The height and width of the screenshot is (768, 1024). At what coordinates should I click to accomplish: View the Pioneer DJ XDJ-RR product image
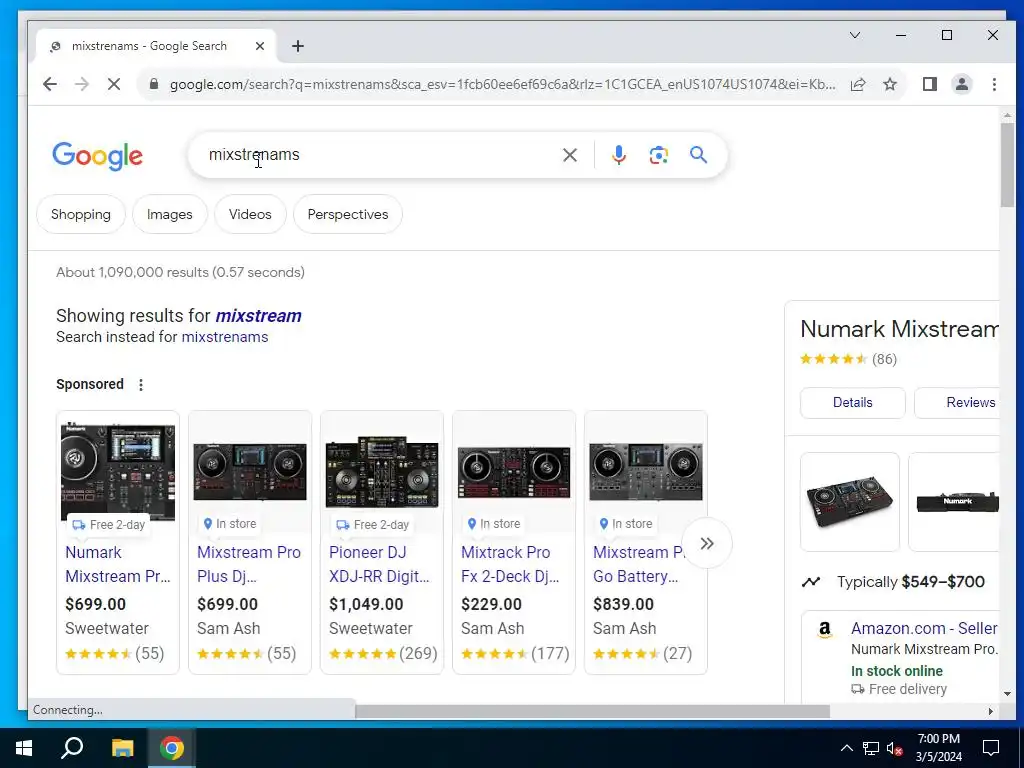pyautogui.click(x=382, y=472)
